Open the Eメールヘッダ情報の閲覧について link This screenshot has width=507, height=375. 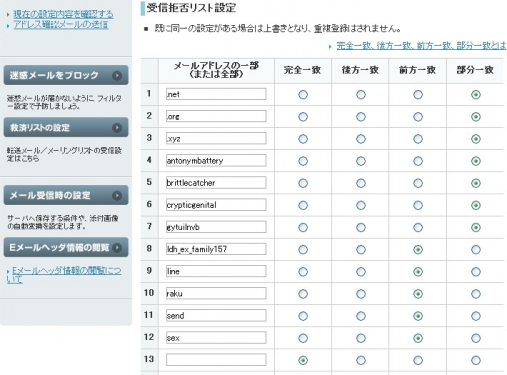[64, 275]
